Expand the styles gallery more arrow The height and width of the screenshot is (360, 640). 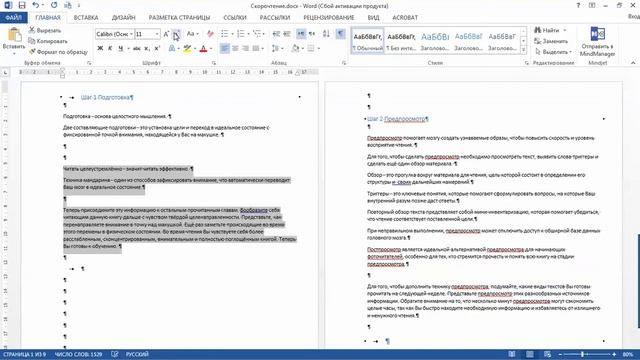tap(523, 50)
